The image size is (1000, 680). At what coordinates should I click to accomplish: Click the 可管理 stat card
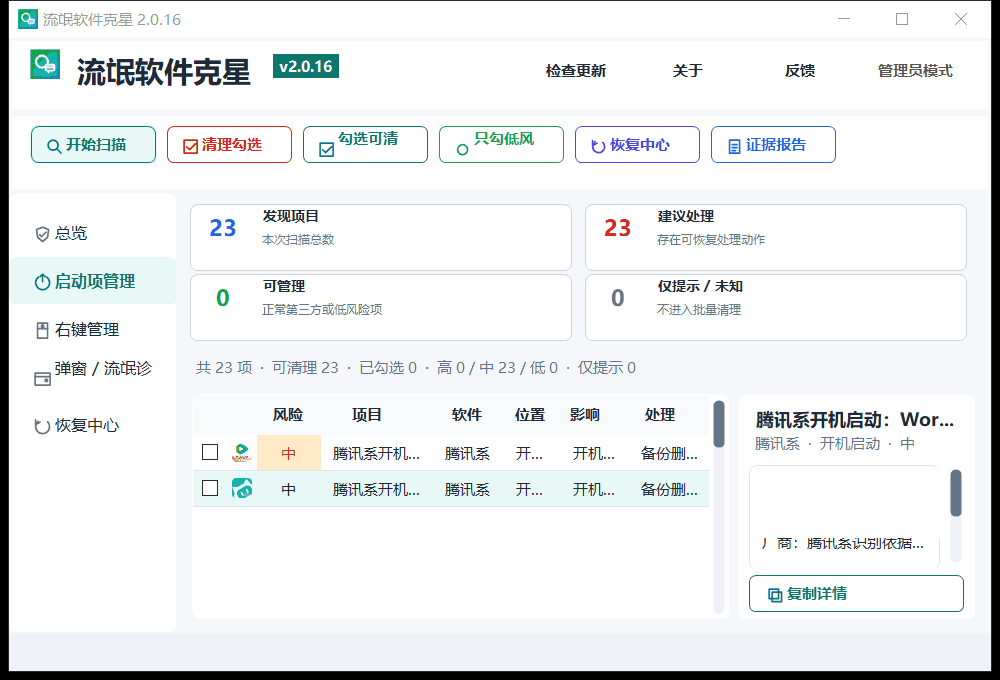pyautogui.click(x=381, y=307)
